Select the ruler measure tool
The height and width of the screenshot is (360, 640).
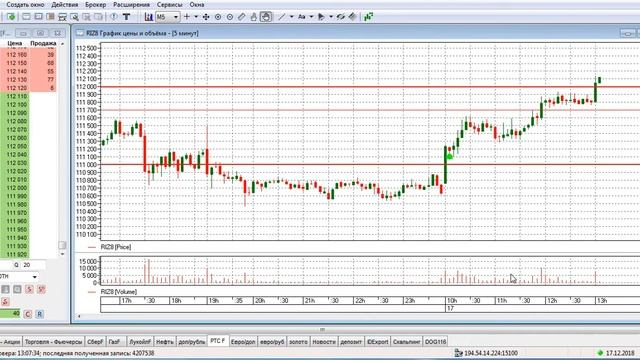point(242,17)
